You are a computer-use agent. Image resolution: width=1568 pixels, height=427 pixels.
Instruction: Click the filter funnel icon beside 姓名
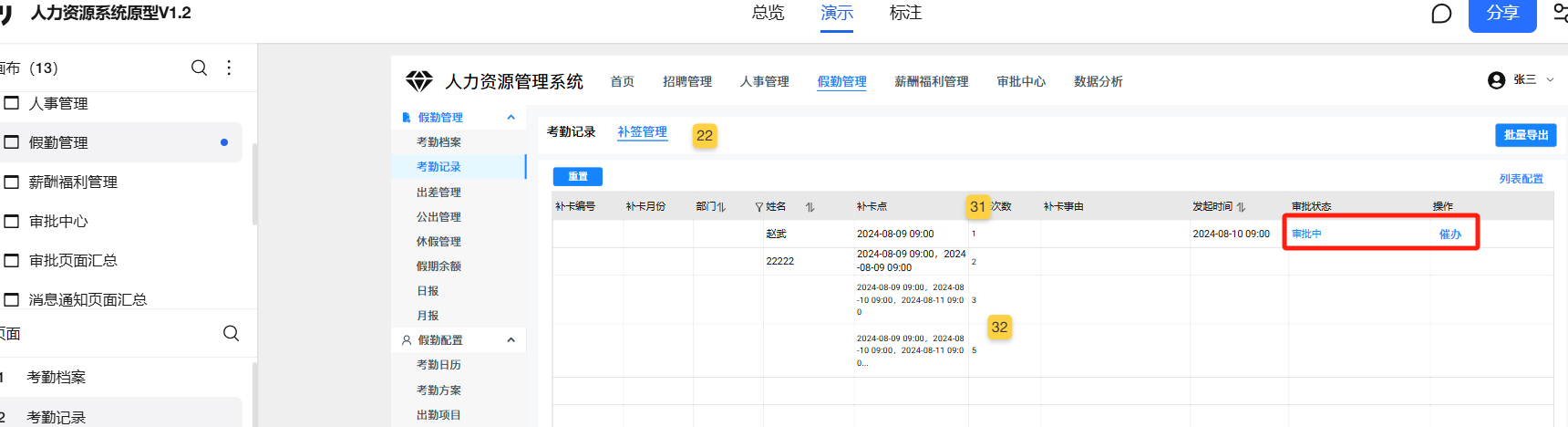tap(758, 207)
